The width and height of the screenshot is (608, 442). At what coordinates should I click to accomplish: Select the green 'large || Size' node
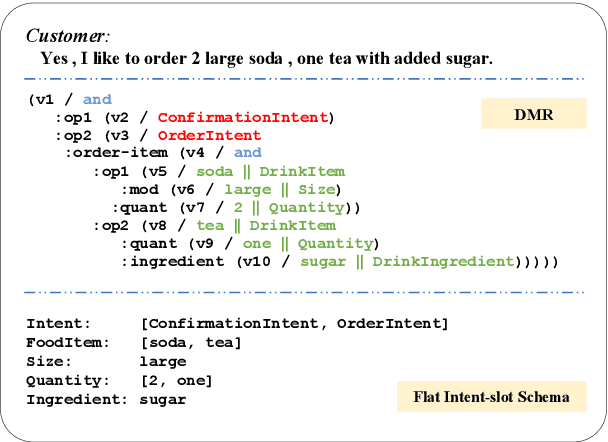[x=282, y=189]
